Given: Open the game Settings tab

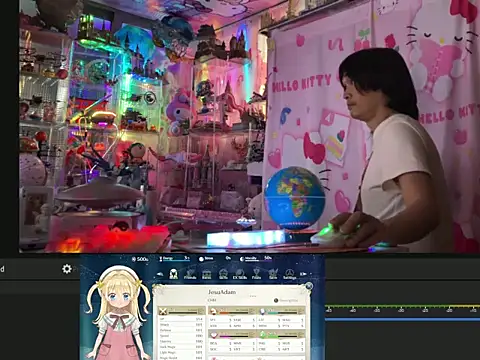Looking at the screenshot, I should pyautogui.click(x=289, y=274).
